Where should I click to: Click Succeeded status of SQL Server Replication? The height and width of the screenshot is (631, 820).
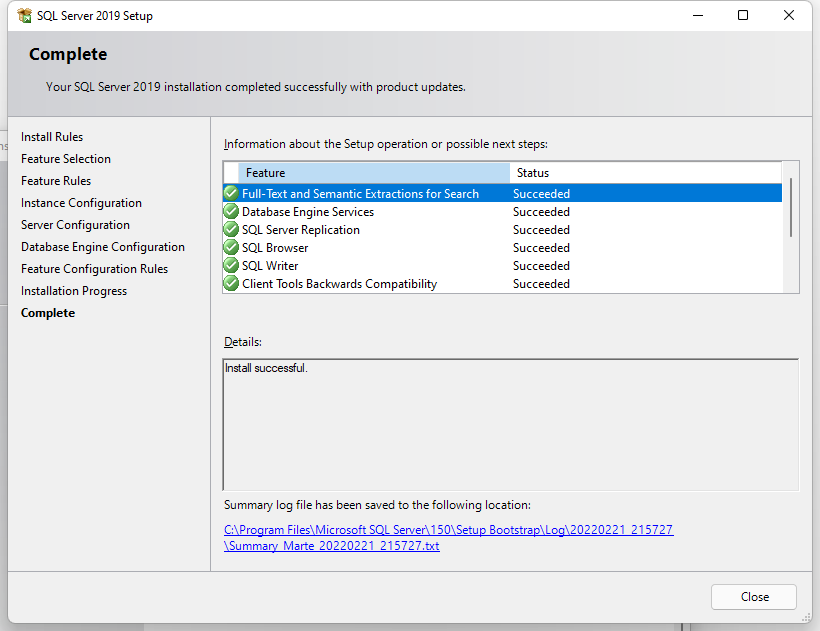[541, 230]
